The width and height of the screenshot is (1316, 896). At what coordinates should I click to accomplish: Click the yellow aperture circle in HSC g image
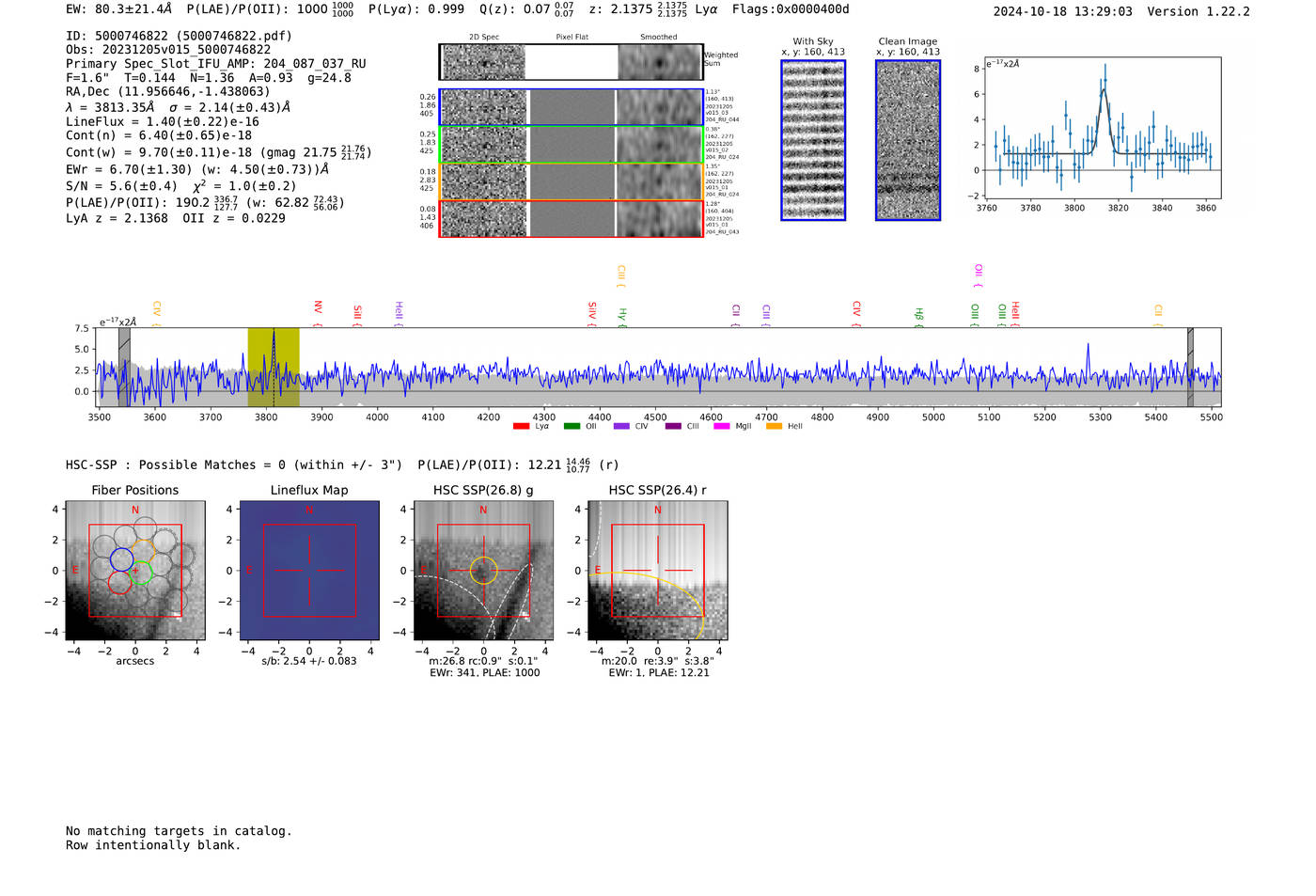(483, 571)
